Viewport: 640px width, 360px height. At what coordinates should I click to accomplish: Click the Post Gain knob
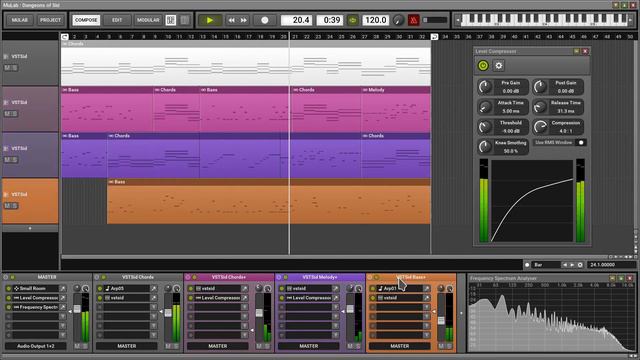point(540,87)
